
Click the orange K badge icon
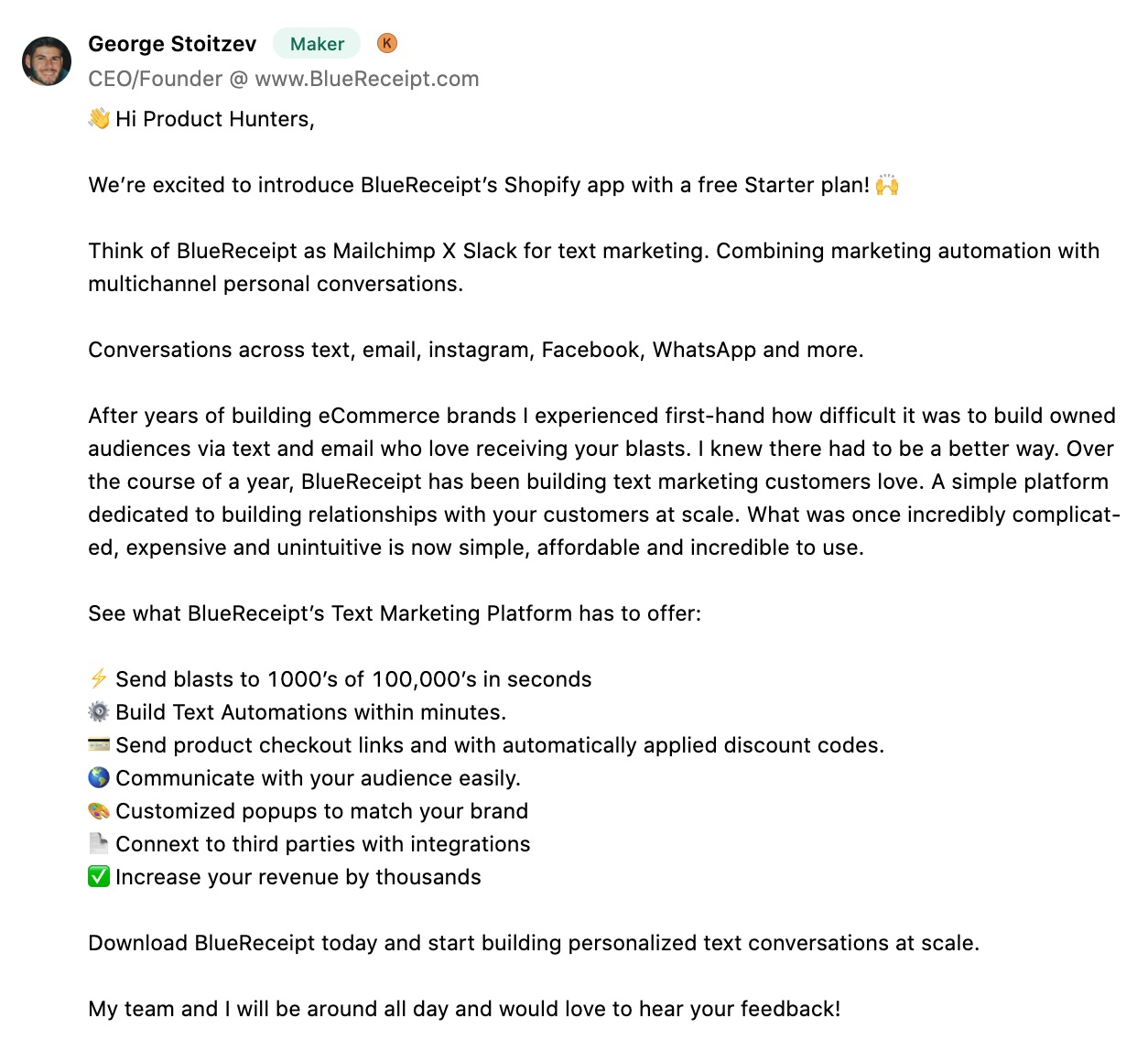(387, 43)
